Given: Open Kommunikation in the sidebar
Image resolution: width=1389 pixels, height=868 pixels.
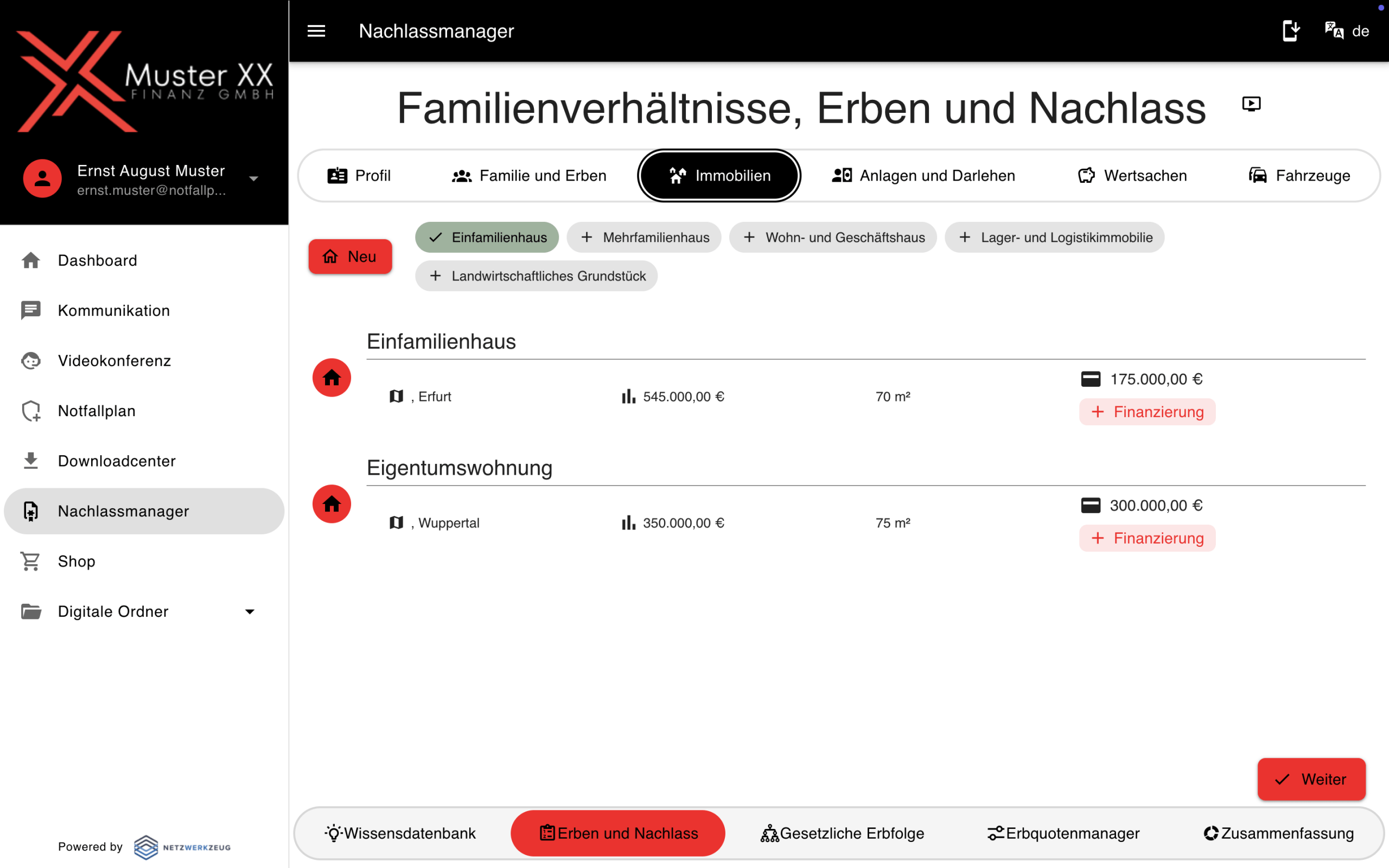Looking at the screenshot, I should [x=143, y=310].
